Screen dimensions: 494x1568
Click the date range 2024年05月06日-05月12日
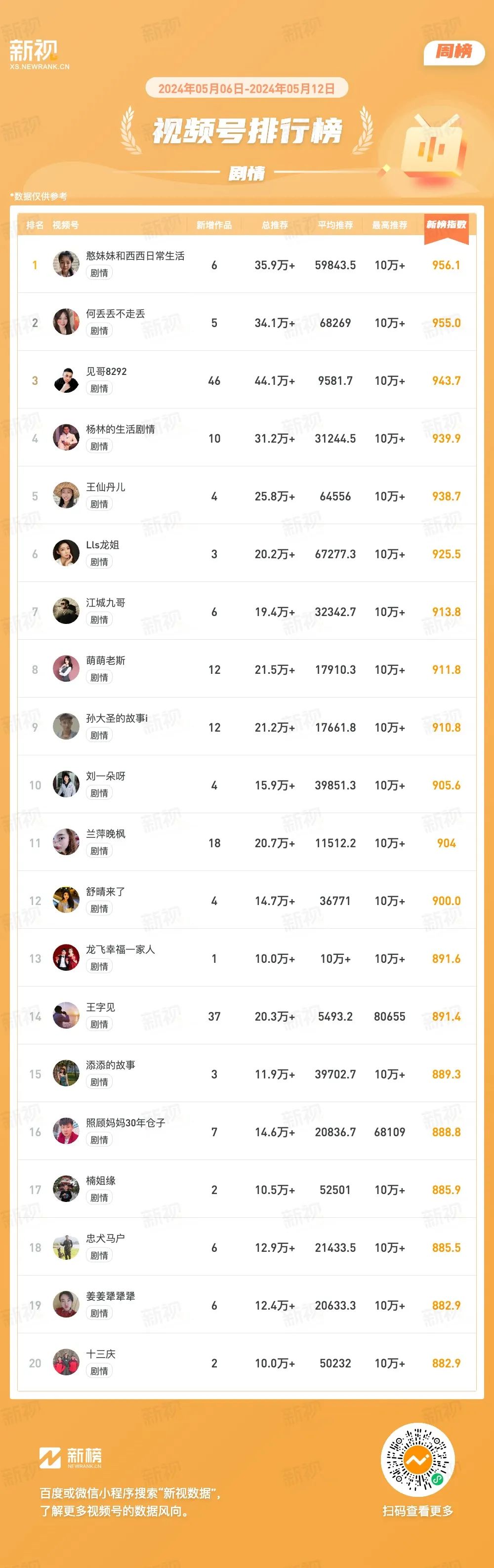coord(247,89)
